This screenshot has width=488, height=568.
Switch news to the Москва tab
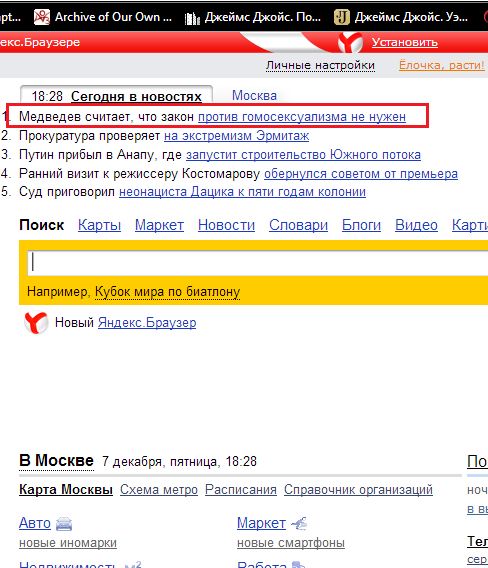coord(254,96)
